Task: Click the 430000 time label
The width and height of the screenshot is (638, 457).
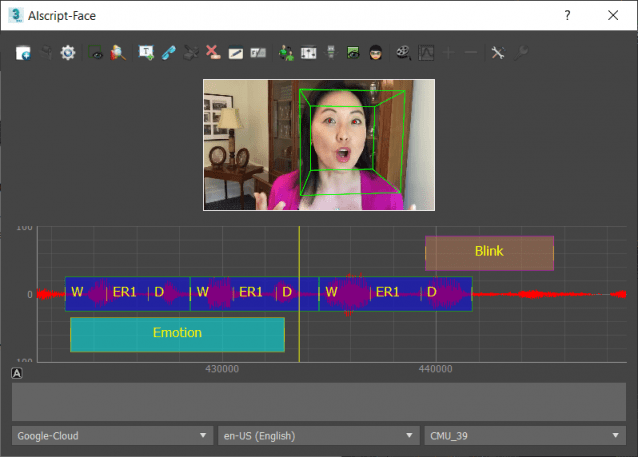Action: pos(222,369)
